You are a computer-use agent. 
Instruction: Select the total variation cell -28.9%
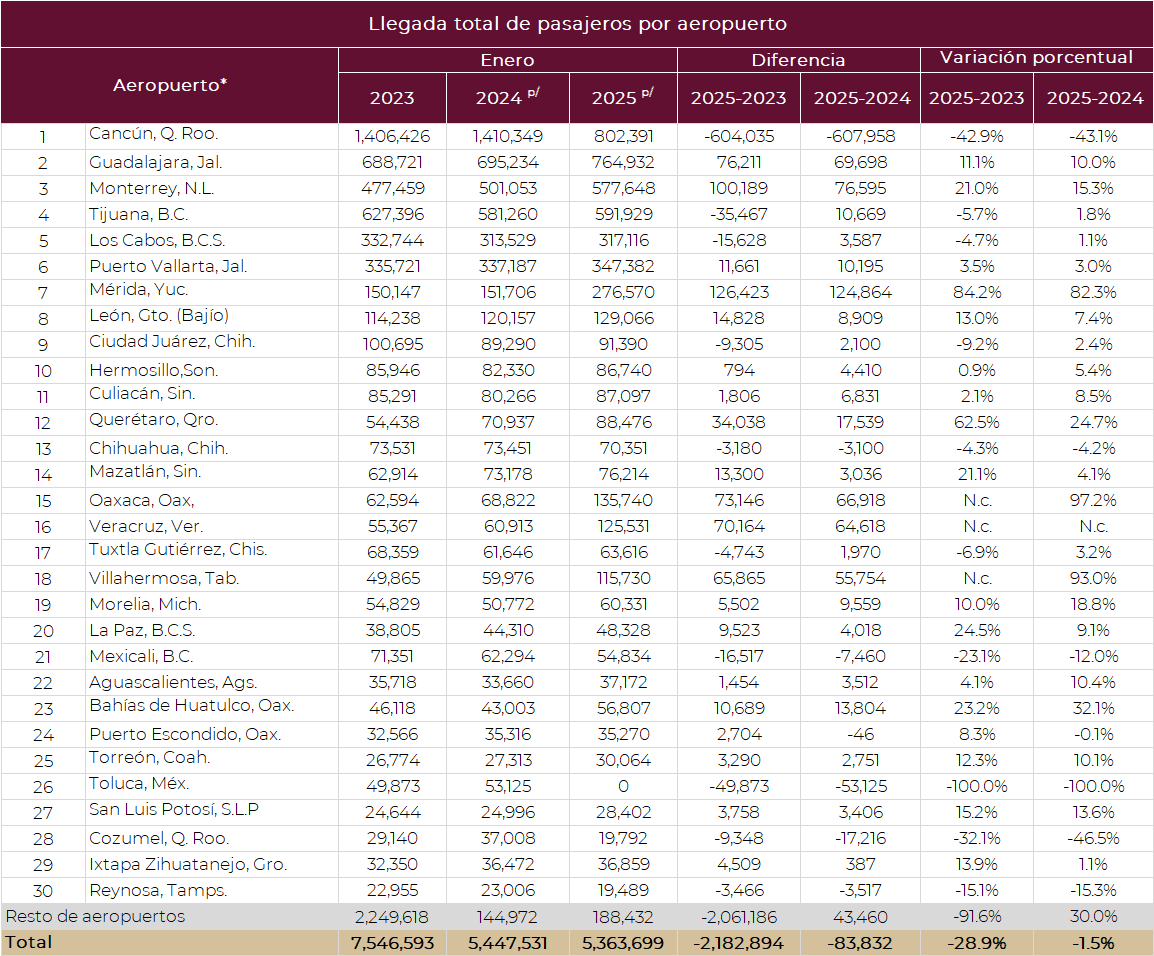tap(976, 942)
